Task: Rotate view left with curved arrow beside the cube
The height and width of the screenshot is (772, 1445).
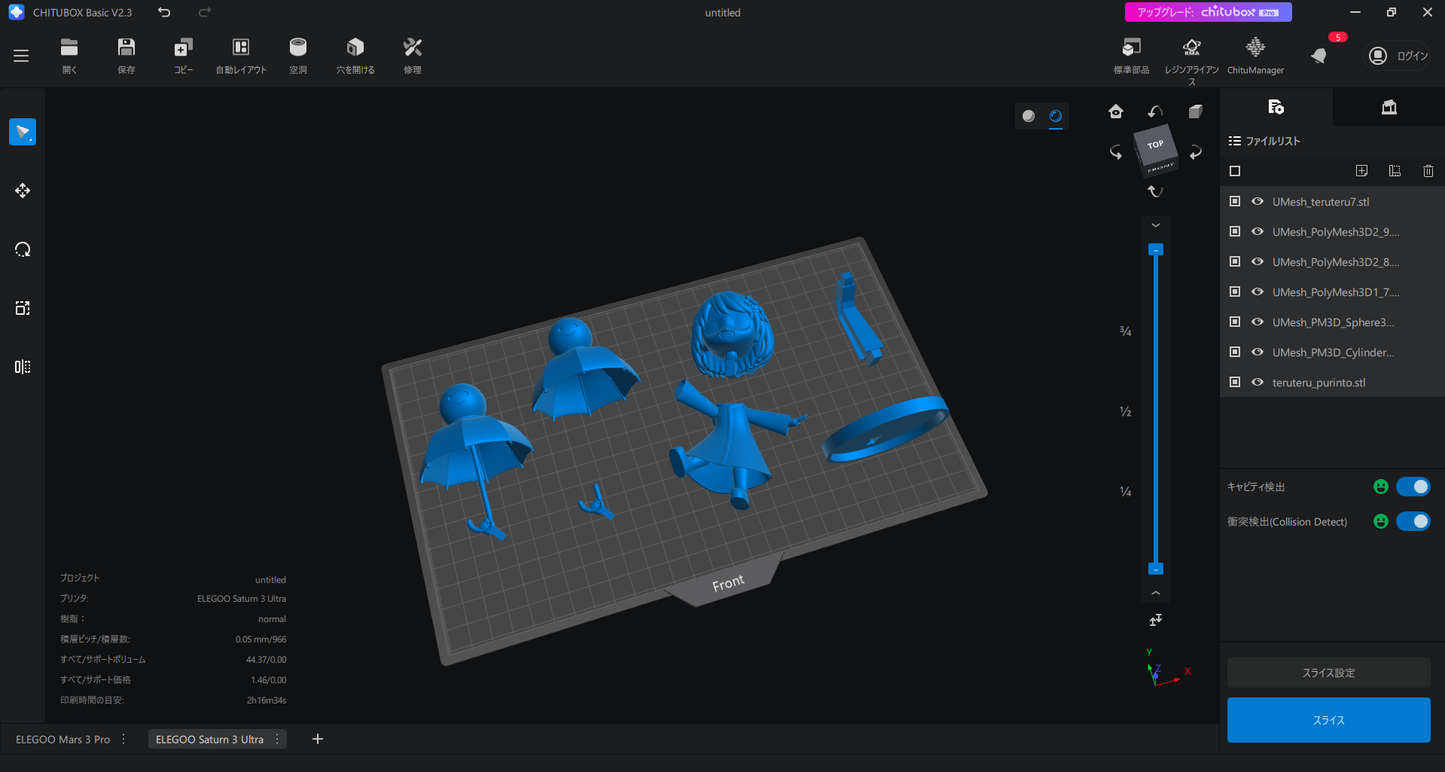Action: point(1116,152)
